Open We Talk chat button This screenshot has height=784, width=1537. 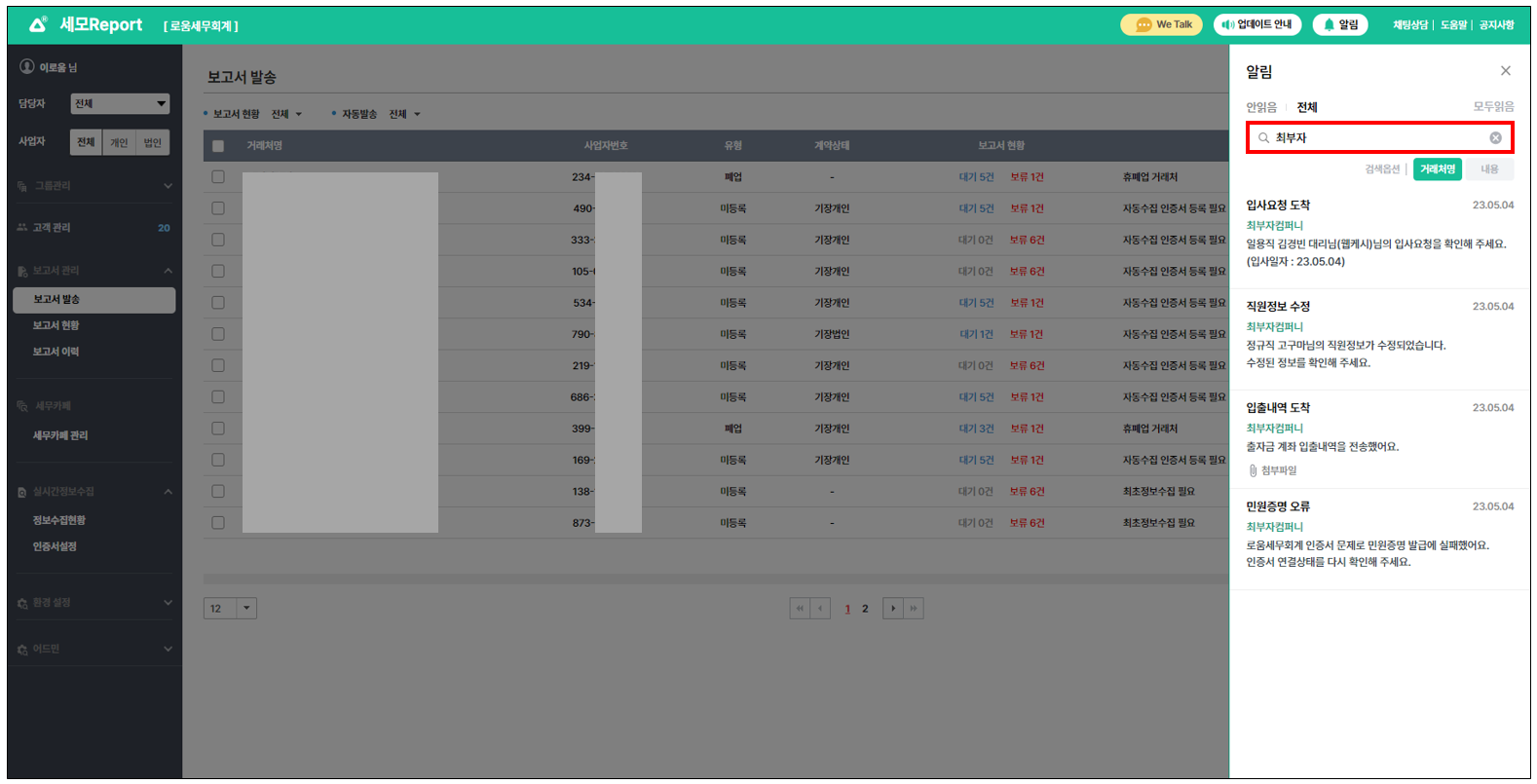(1161, 25)
